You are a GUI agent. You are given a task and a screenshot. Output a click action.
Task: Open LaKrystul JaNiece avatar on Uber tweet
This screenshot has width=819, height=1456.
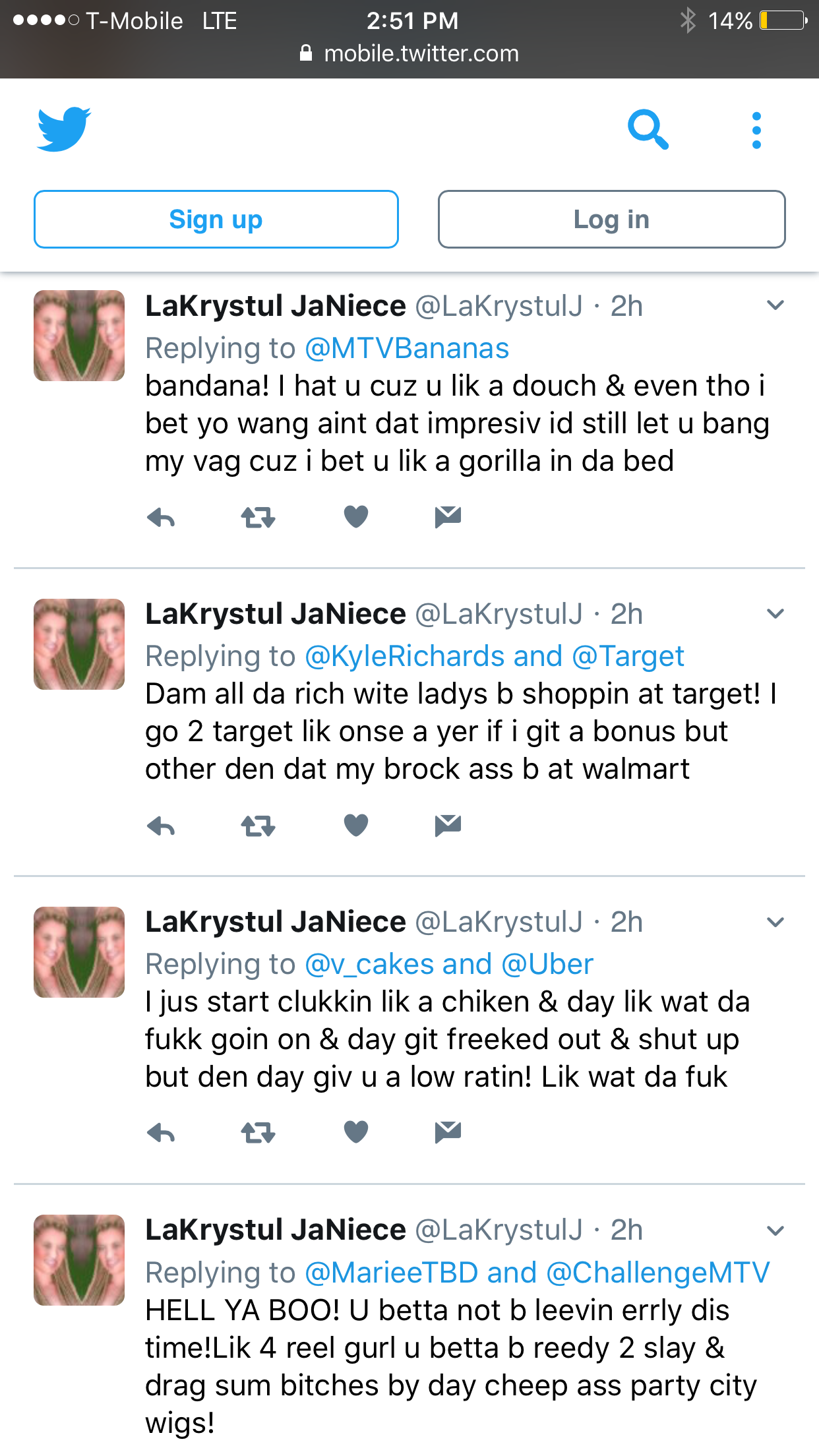pyautogui.click(x=79, y=952)
